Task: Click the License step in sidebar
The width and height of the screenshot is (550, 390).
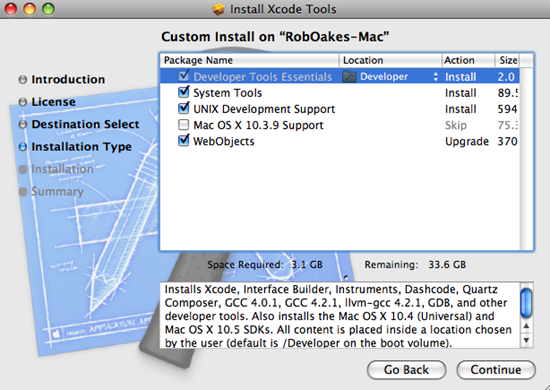Action: 53,102
